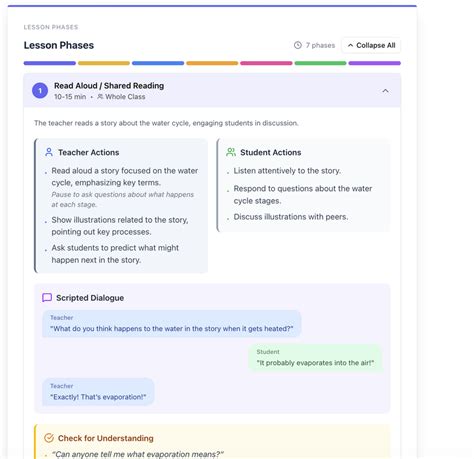Click the "Exactly! That's evaporation!" teacher bubble
This screenshot has height=459, width=474.
point(98,392)
